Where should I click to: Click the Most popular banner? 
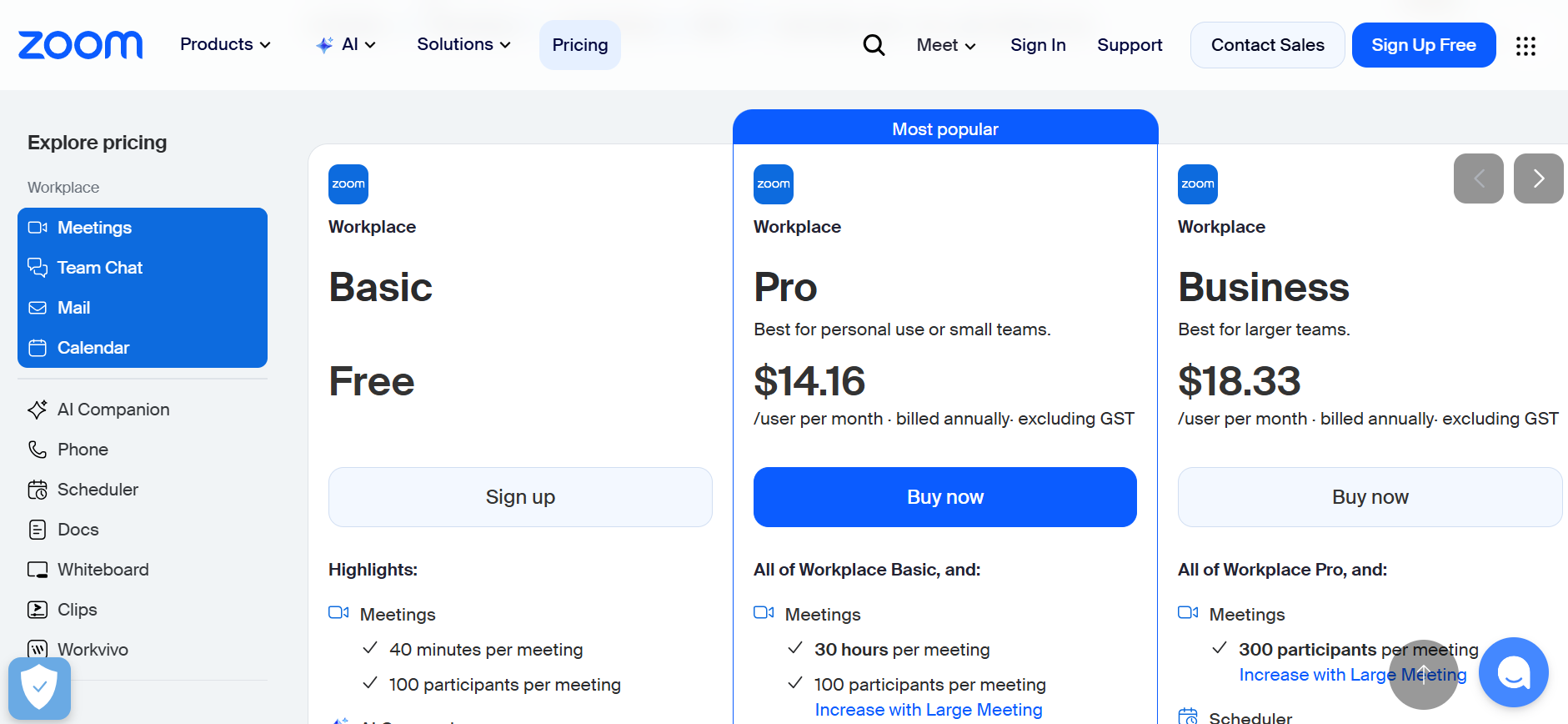click(x=945, y=128)
